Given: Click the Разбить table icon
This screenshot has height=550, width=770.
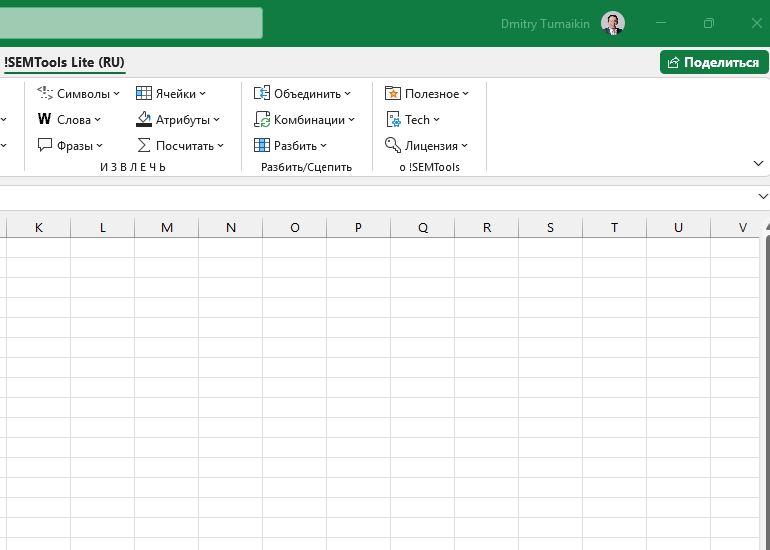Looking at the screenshot, I should click(x=262, y=145).
